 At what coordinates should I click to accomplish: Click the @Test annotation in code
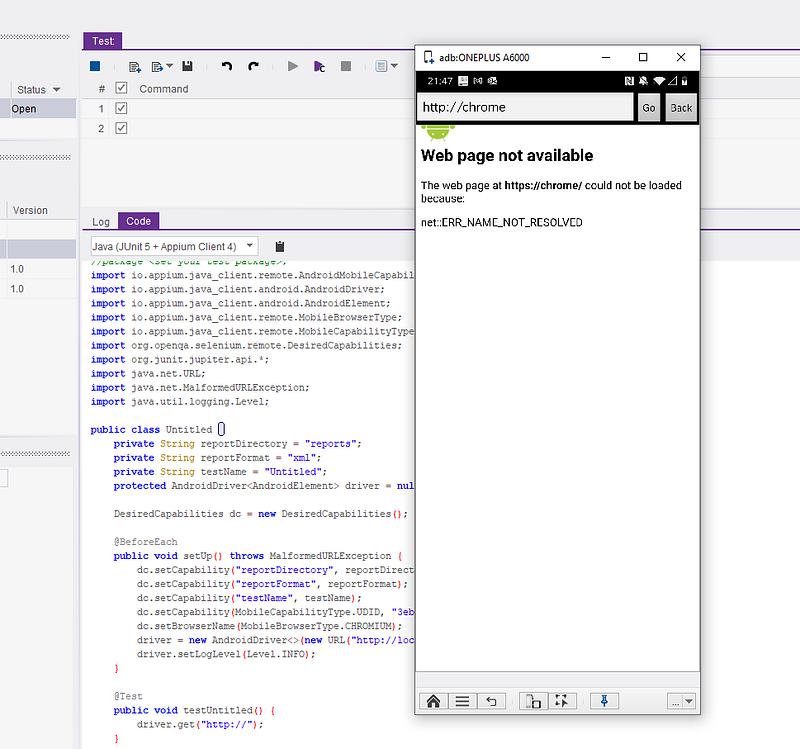[128, 696]
